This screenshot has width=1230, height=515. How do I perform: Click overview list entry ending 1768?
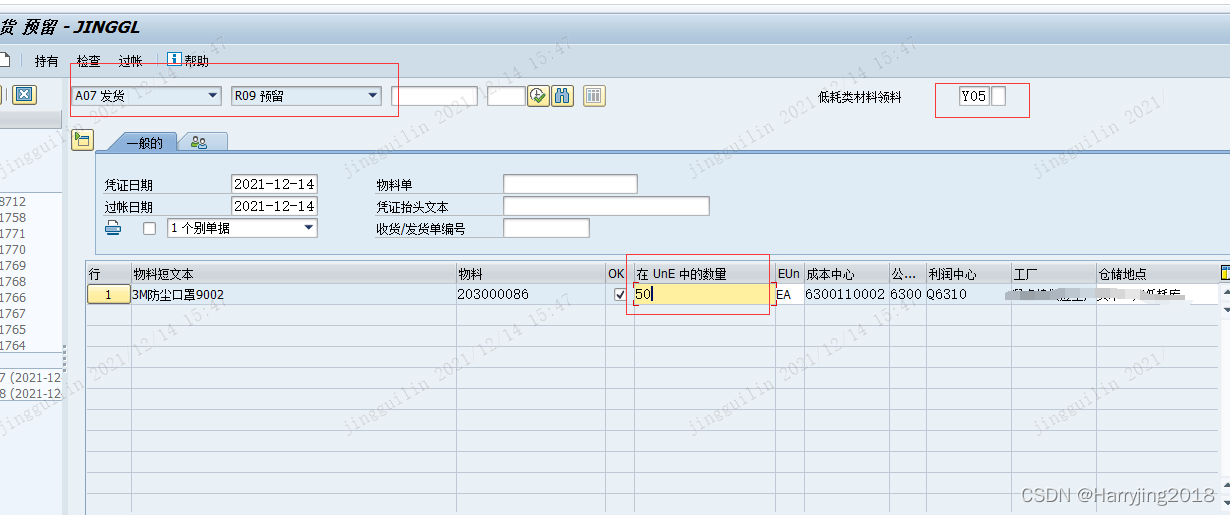click(13, 282)
